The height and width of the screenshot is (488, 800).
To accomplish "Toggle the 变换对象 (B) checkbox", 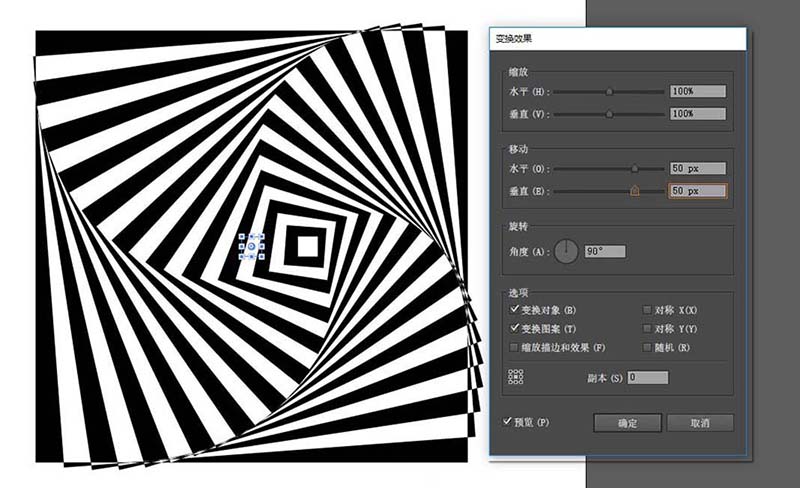I will click(514, 309).
